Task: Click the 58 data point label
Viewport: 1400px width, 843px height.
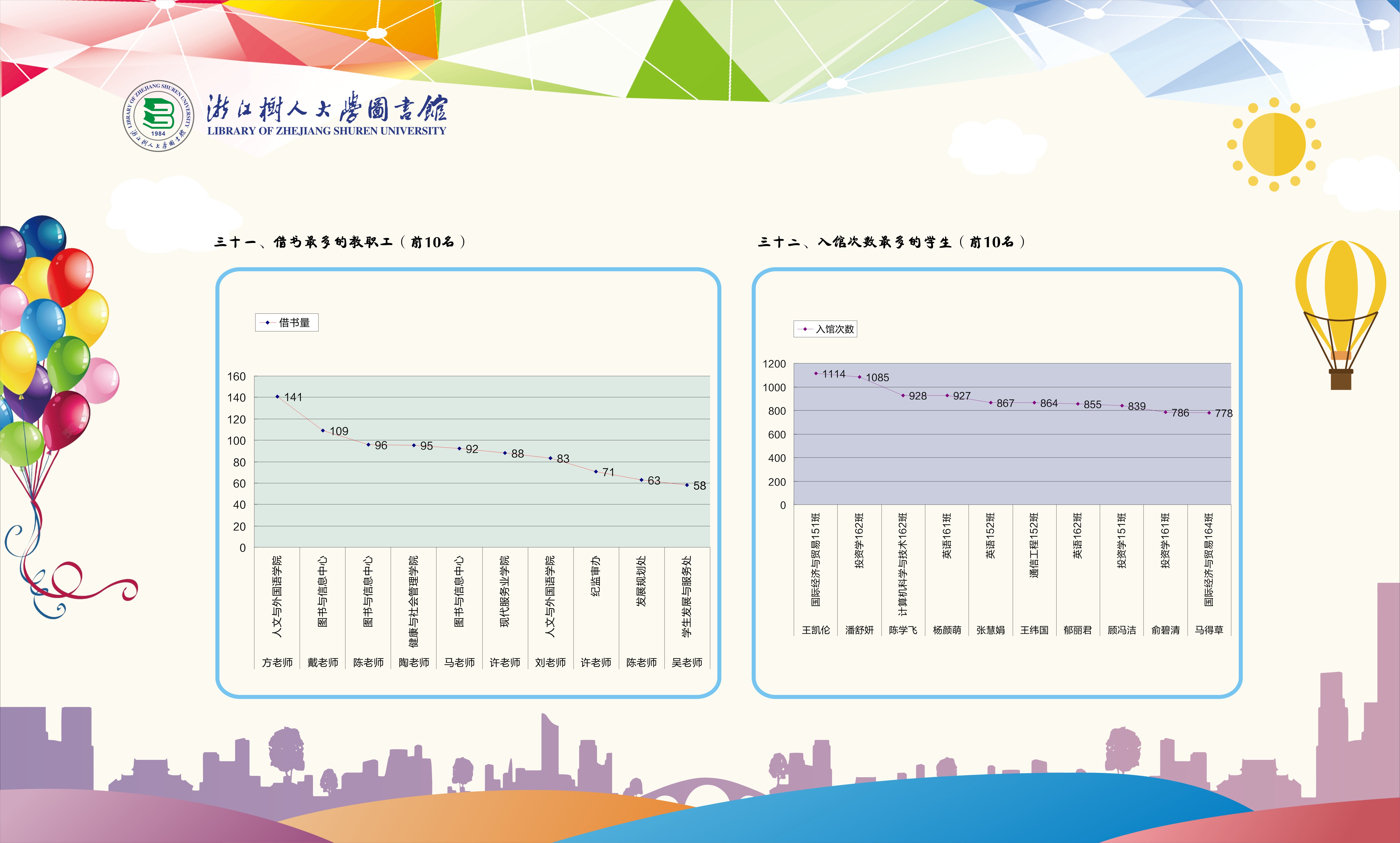Action: coord(699,486)
